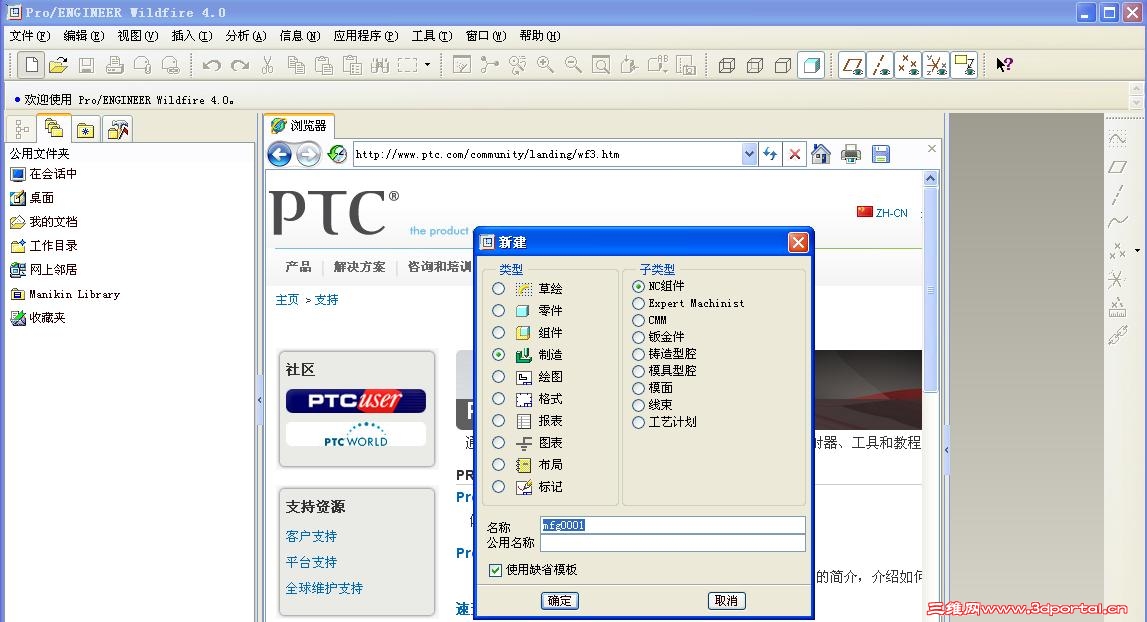This screenshot has height=622, width=1147.
Task: Open the 插入 menu
Action: click(192, 36)
